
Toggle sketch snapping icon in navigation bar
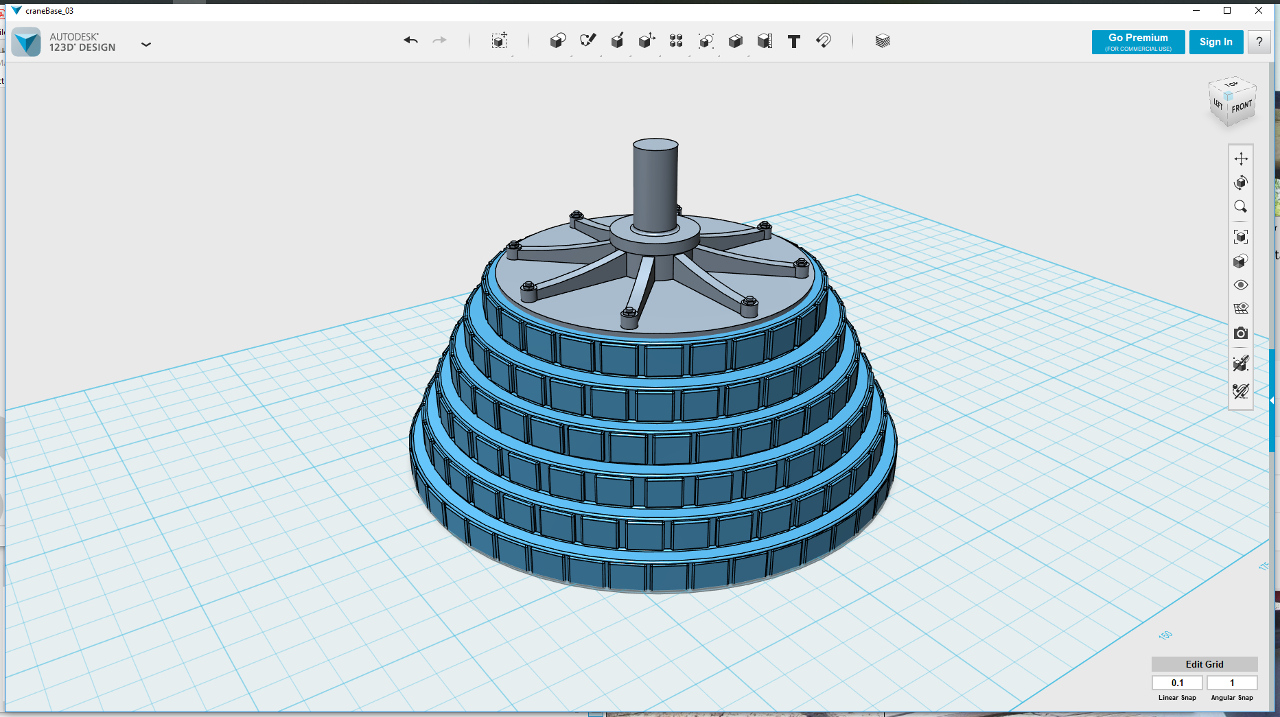[x=1241, y=363]
